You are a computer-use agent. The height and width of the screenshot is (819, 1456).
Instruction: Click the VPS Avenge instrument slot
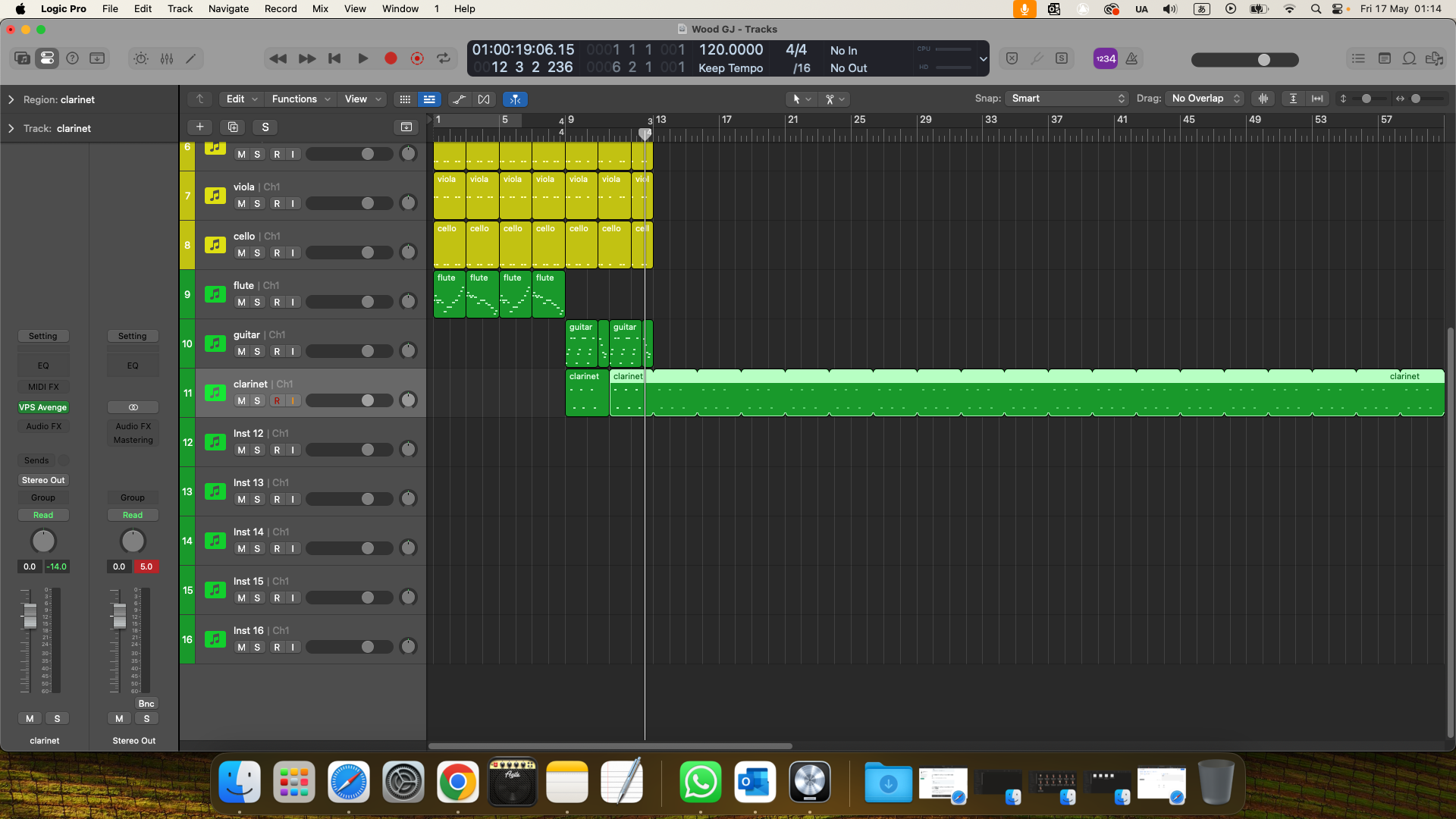[x=43, y=407]
